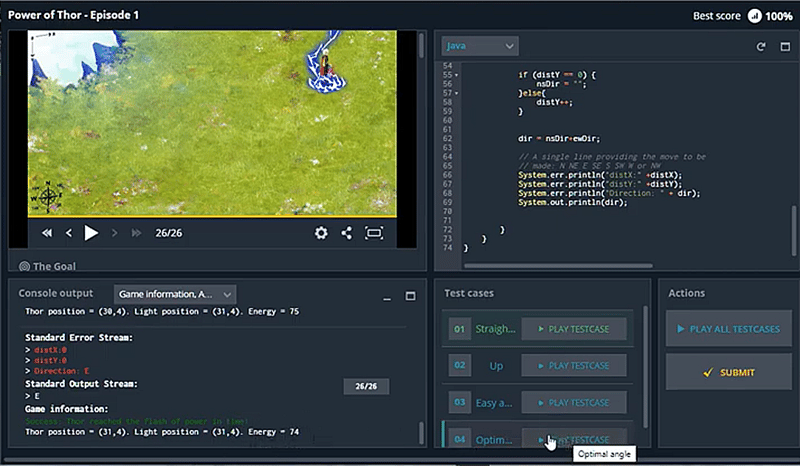
Task: Minimize the console output panel
Action: tap(387, 297)
